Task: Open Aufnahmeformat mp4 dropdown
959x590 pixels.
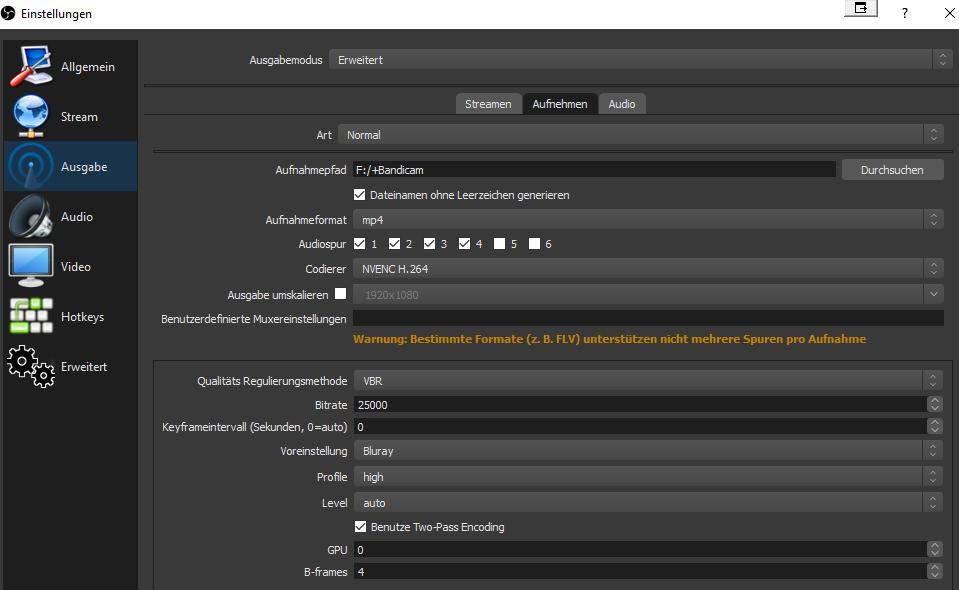Action: (648, 219)
